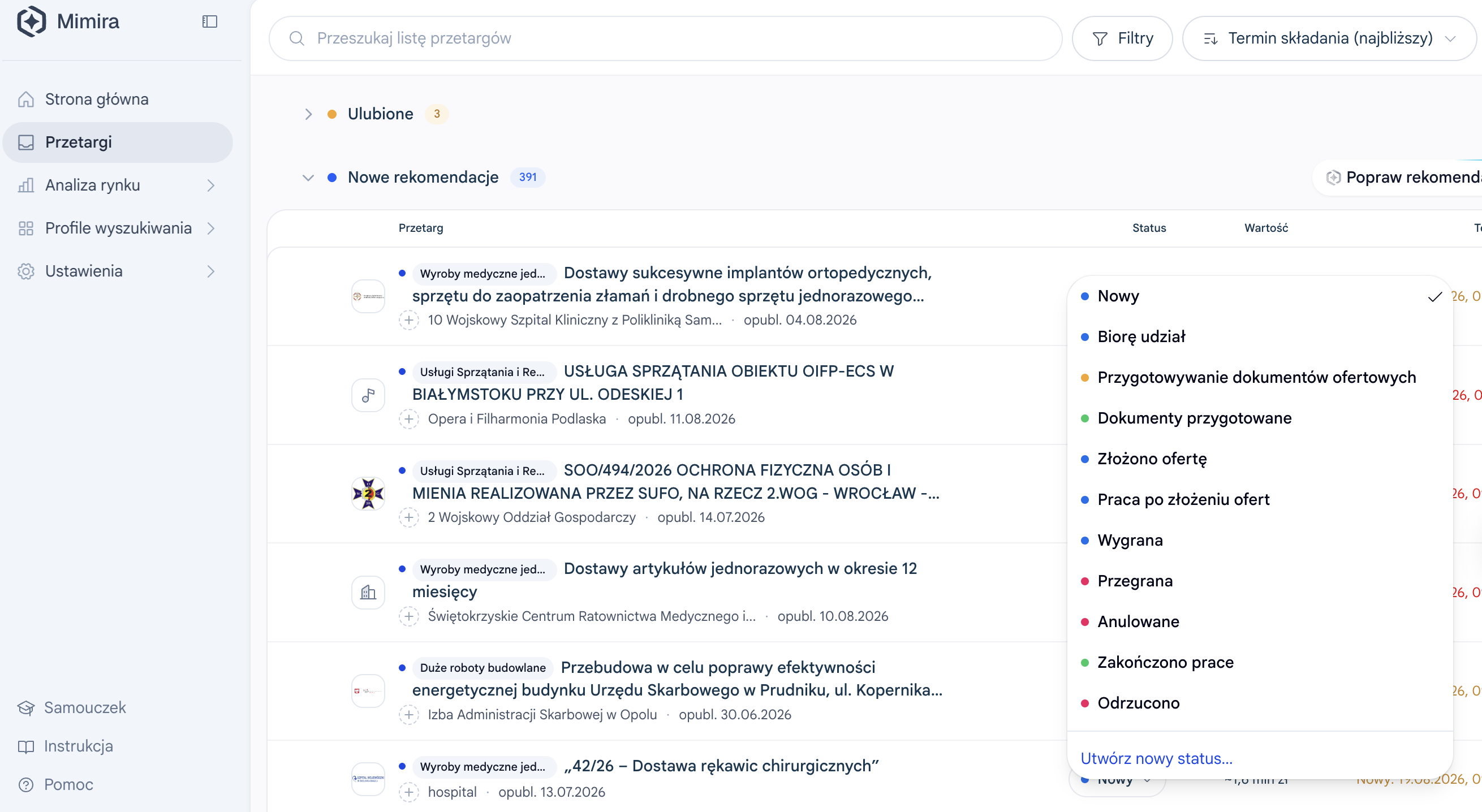Expand the Ulubione section
Viewport: 1482px width, 812px height.
(x=308, y=114)
